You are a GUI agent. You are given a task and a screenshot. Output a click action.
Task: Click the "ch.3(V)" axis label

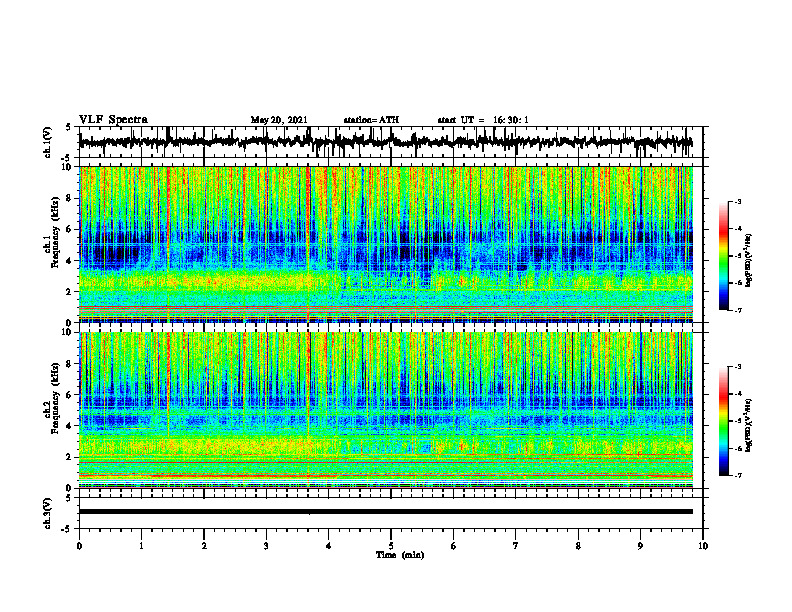(x=48, y=513)
